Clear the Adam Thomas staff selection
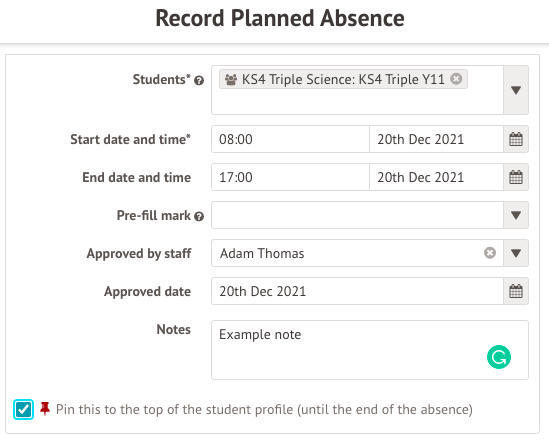 click(x=490, y=253)
